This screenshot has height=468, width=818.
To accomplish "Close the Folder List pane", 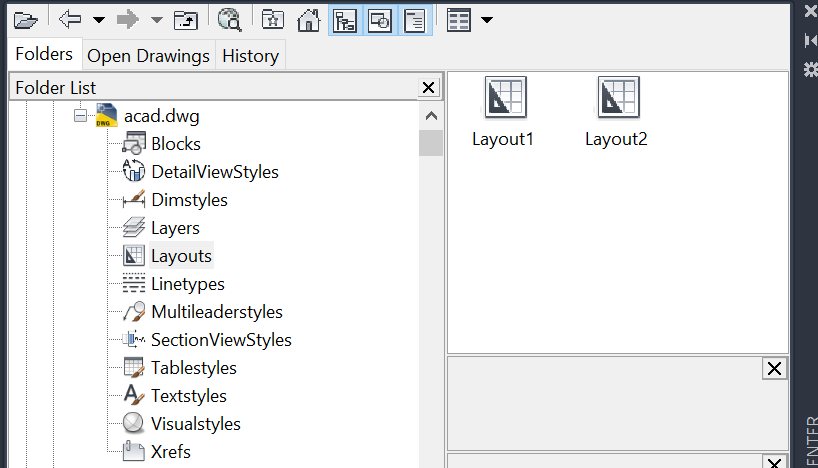I will [x=428, y=88].
